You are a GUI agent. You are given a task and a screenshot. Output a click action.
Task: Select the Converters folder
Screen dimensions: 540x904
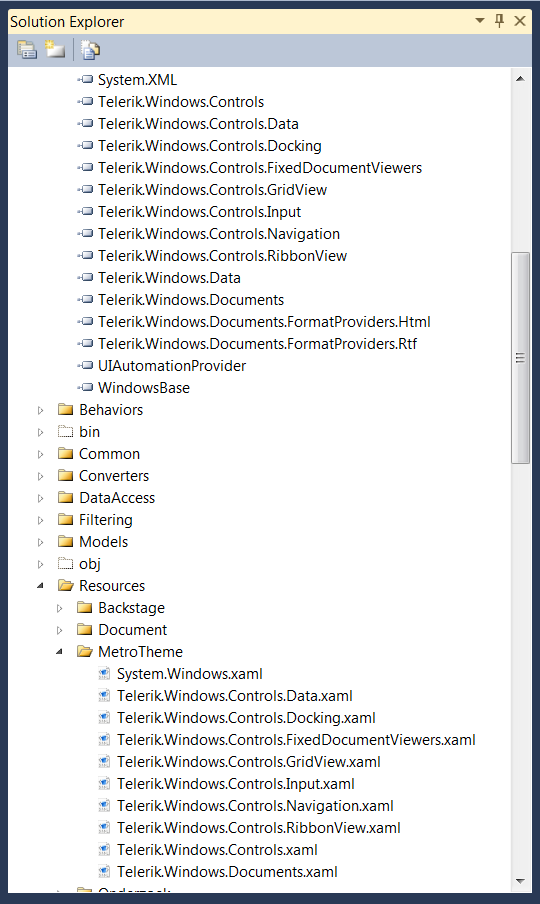(114, 476)
